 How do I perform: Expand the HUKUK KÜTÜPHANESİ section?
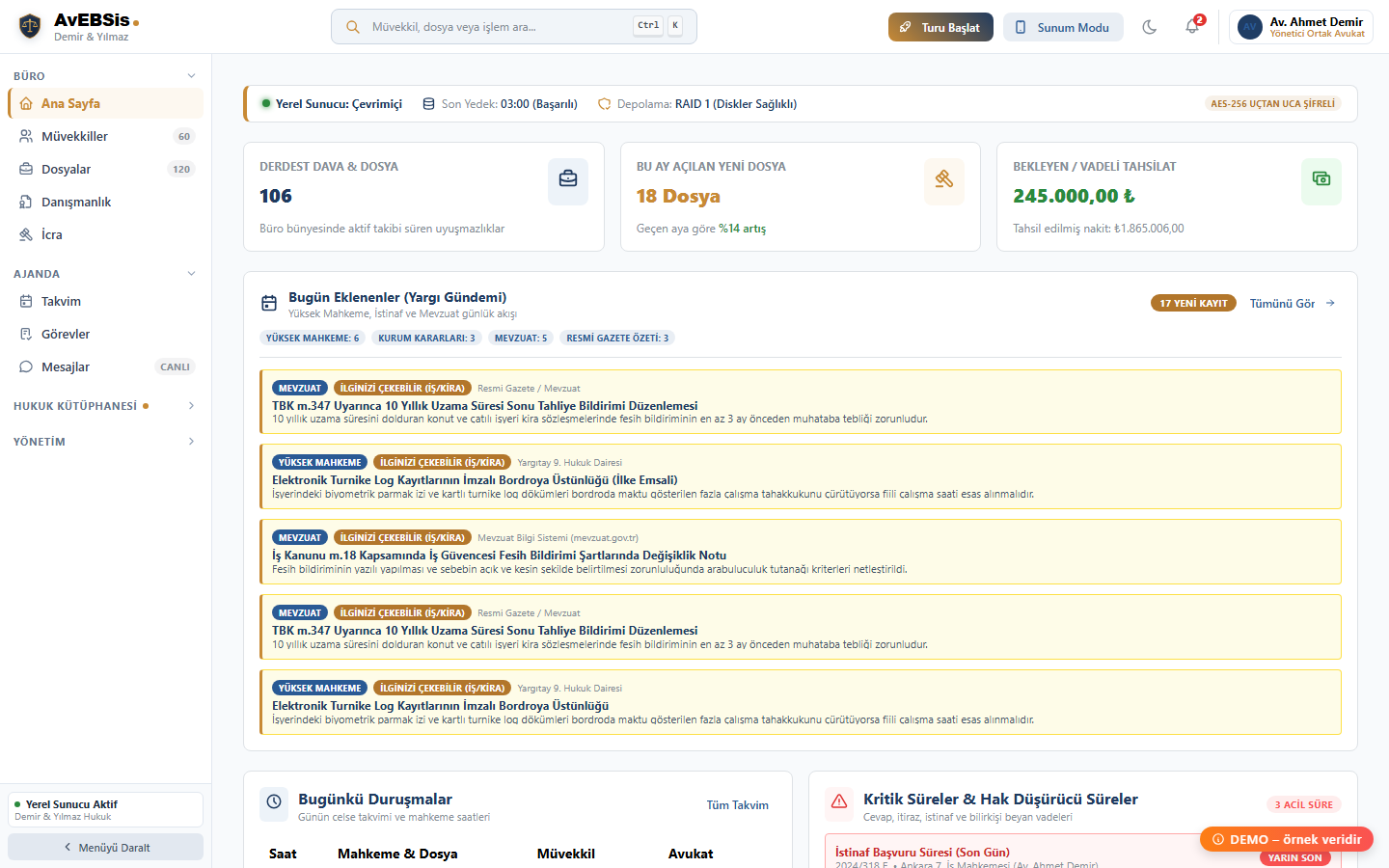[x=105, y=406]
